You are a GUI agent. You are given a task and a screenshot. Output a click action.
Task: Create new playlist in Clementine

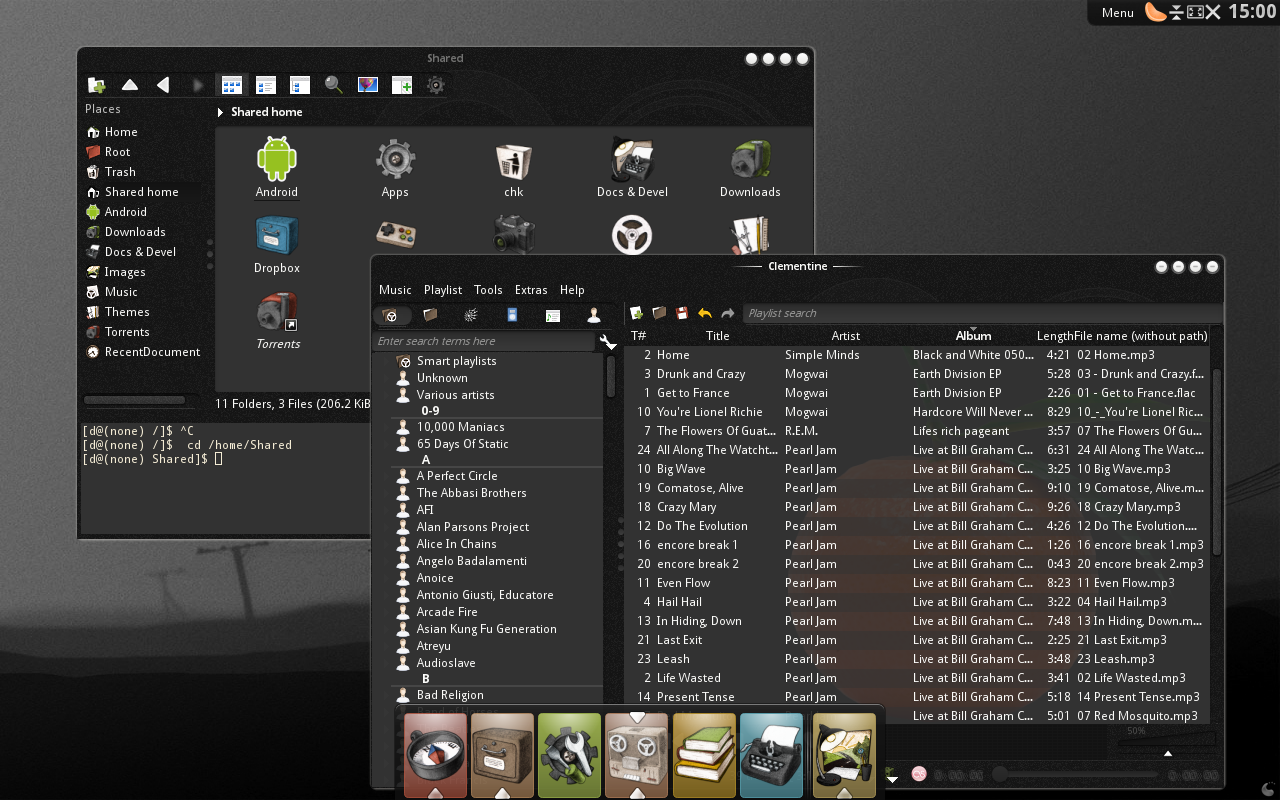(x=636, y=313)
